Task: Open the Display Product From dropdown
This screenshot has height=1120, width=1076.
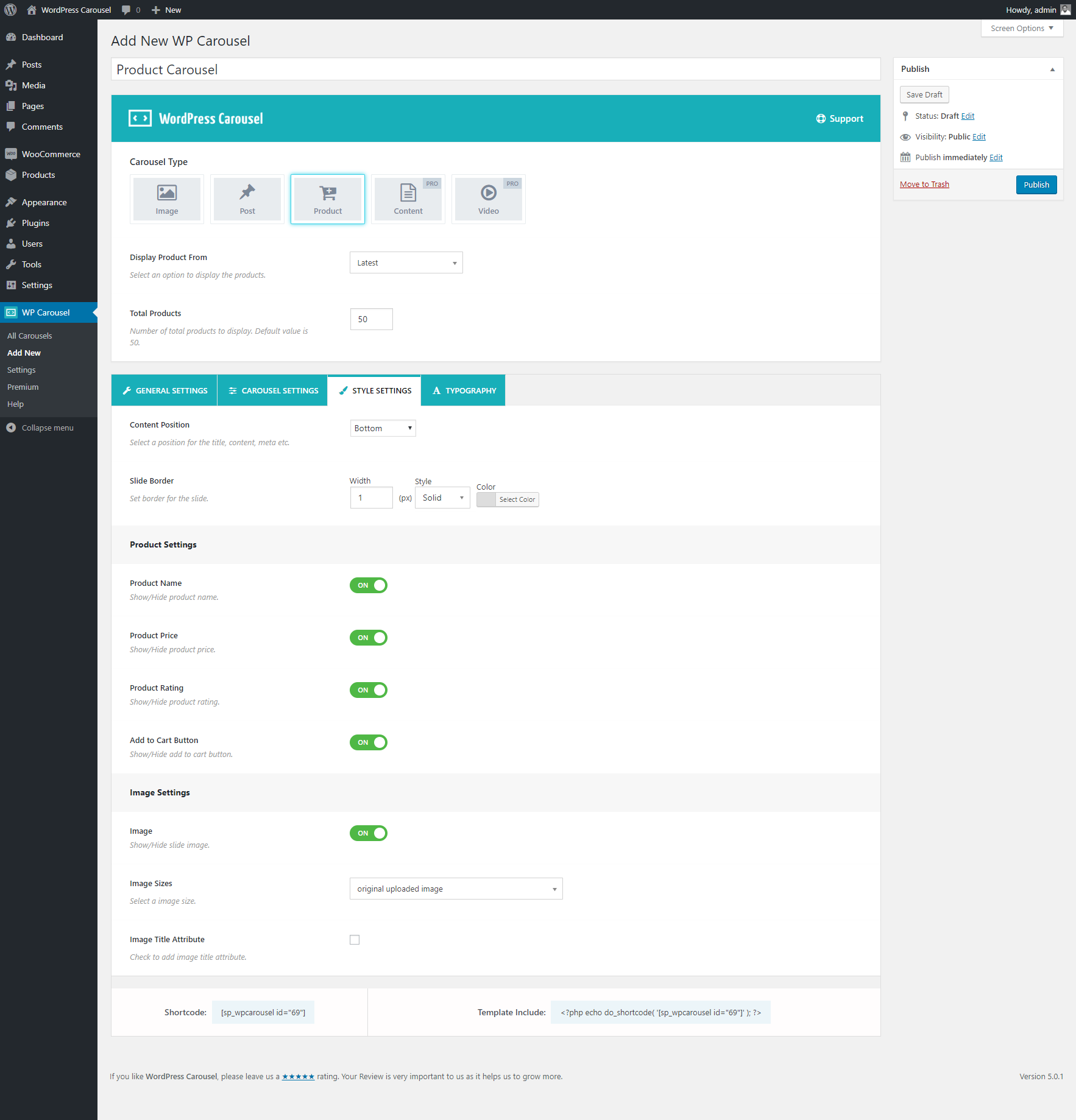Action: 406,262
